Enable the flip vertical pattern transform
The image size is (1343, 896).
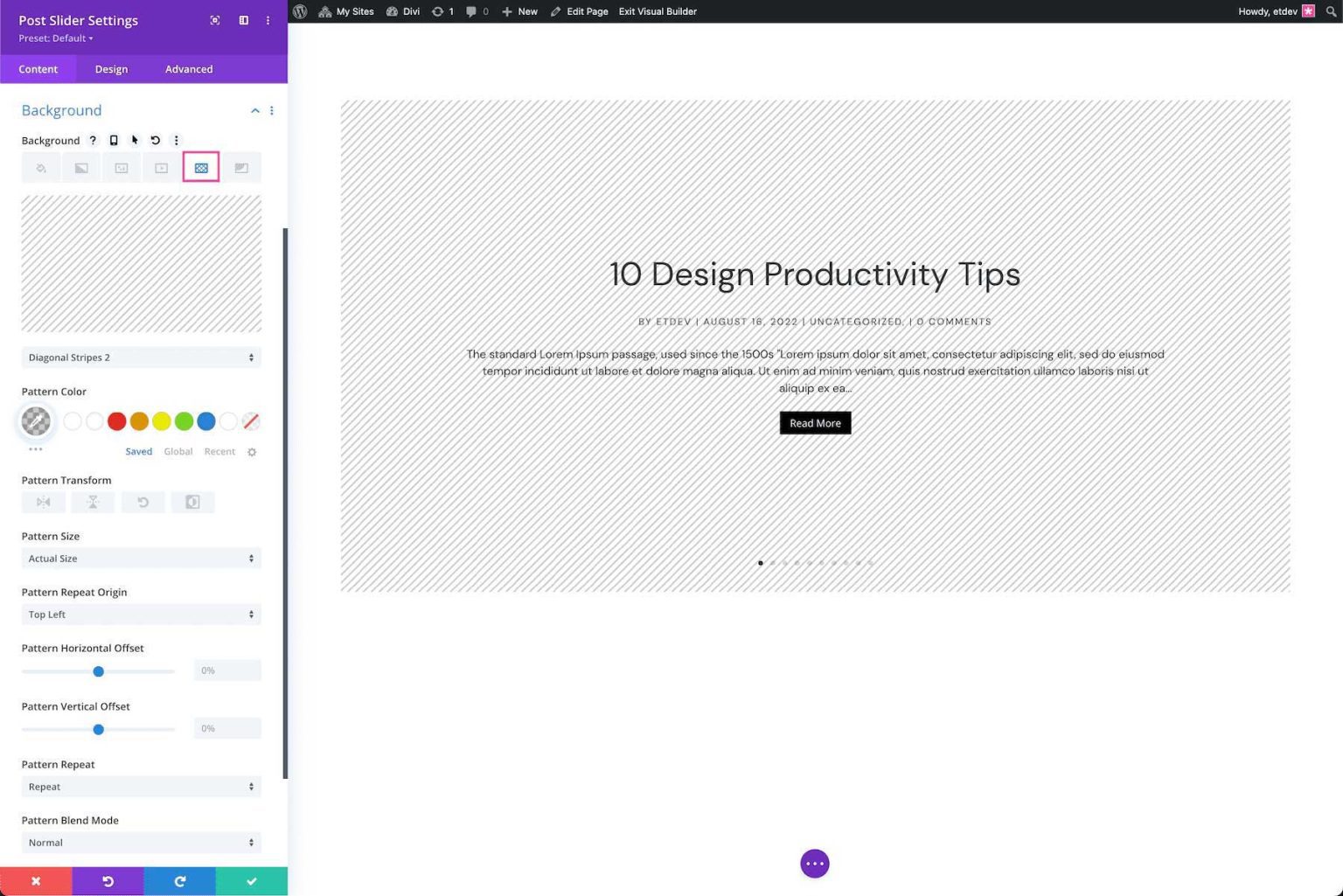(93, 502)
